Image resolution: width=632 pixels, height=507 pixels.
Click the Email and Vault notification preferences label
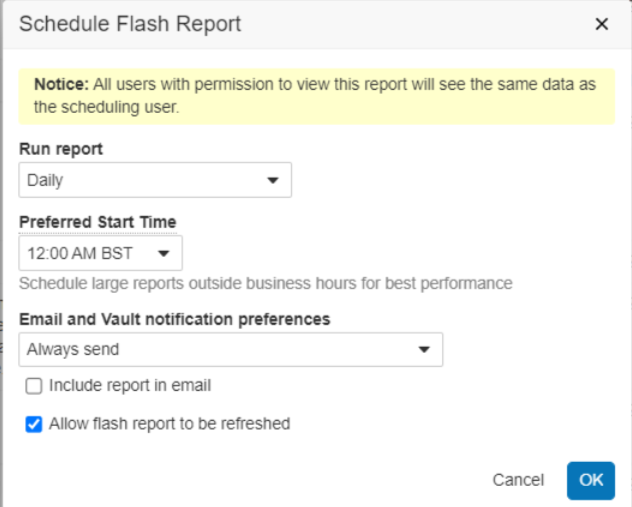pyautogui.click(x=175, y=319)
